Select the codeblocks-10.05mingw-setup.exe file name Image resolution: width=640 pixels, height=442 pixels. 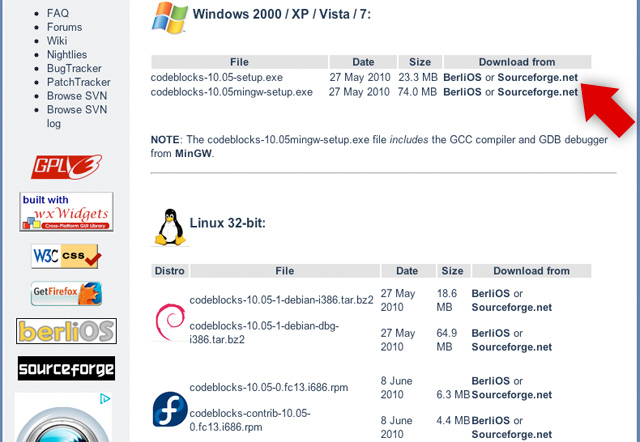pyautogui.click(x=231, y=92)
